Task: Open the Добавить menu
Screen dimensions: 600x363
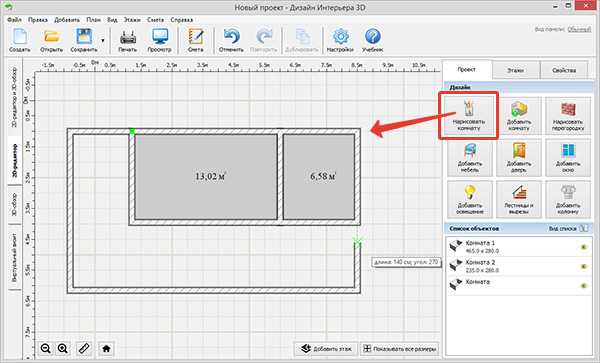Action: pyautogui.click(x=67, y=20)
